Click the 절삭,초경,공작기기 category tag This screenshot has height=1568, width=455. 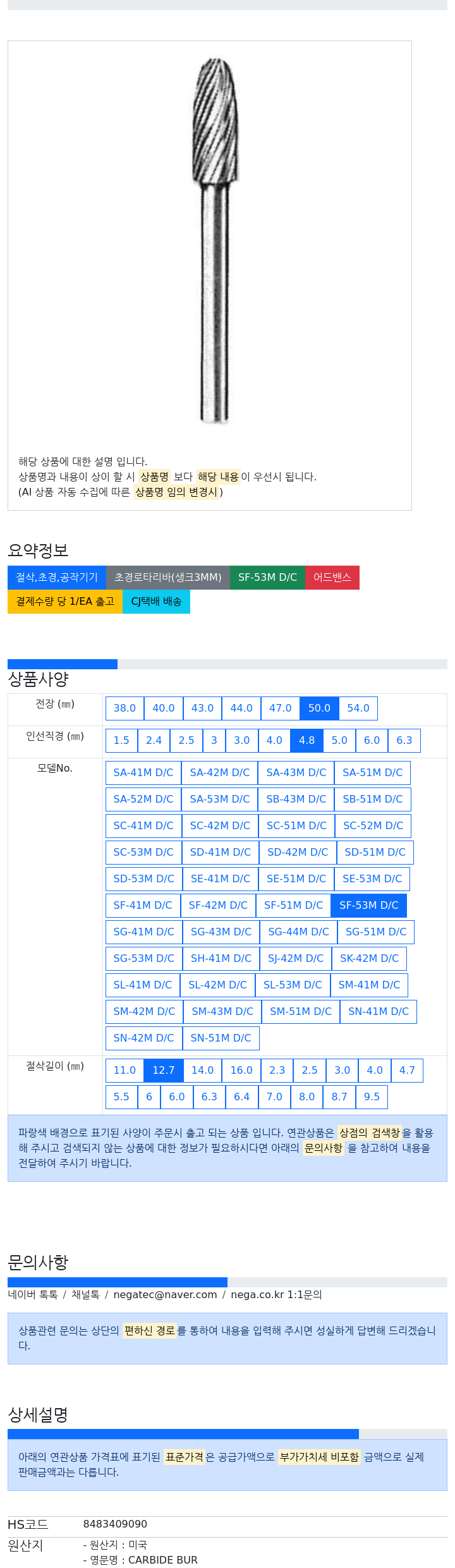[57, 578]
